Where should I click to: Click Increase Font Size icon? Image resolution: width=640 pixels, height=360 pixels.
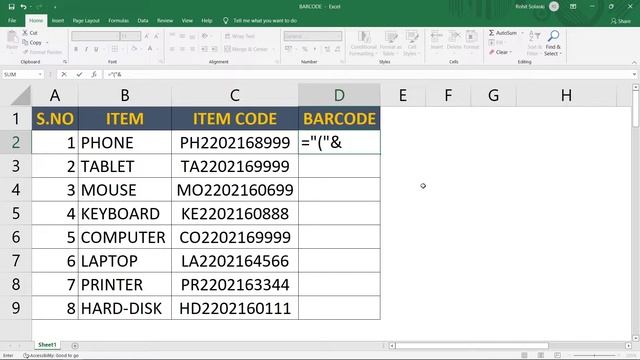[147, 36]
